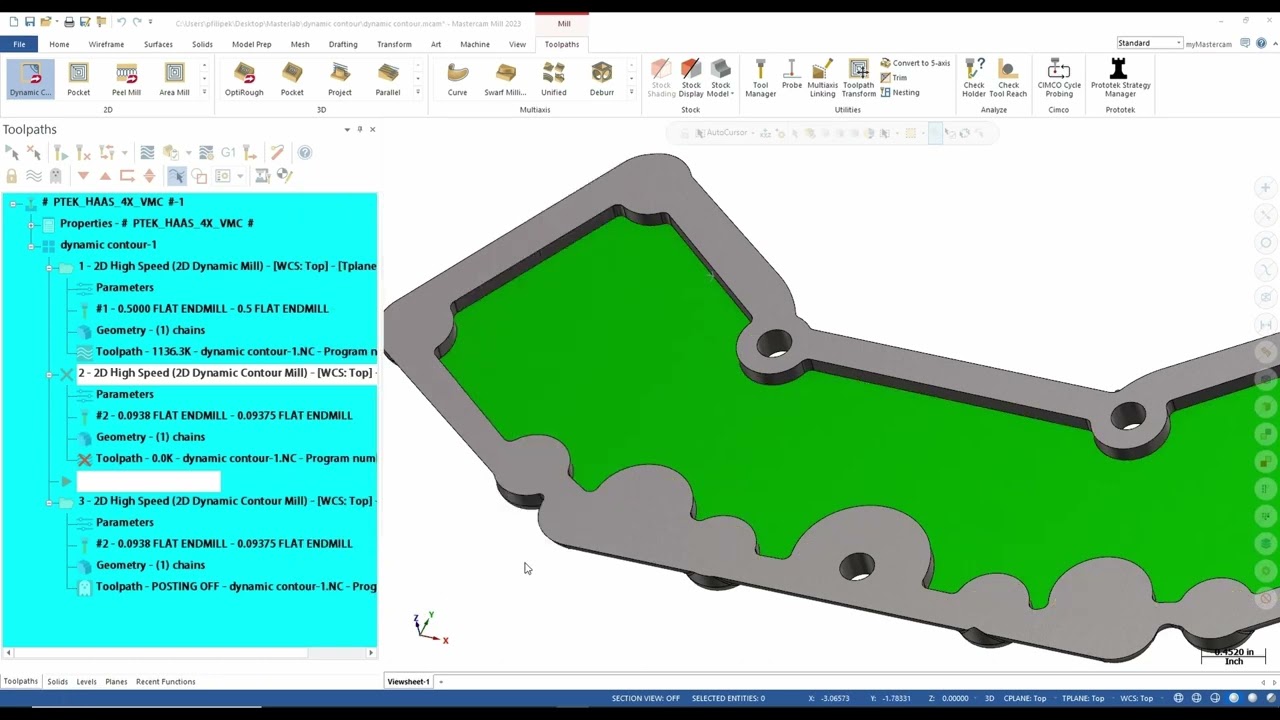Toggle lock on selected operations
The width and height of the screenshot is (1280, 720).
coord(12,176)
